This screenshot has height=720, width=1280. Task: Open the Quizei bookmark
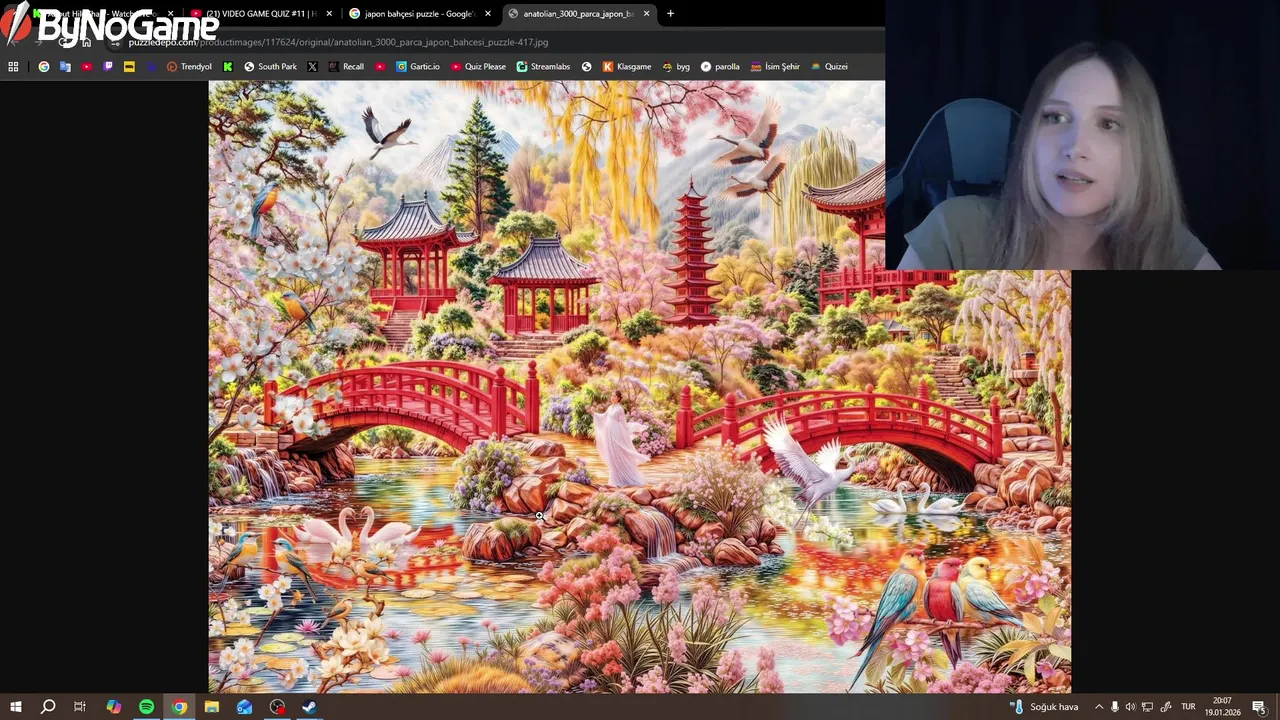(x=829, y=67)
